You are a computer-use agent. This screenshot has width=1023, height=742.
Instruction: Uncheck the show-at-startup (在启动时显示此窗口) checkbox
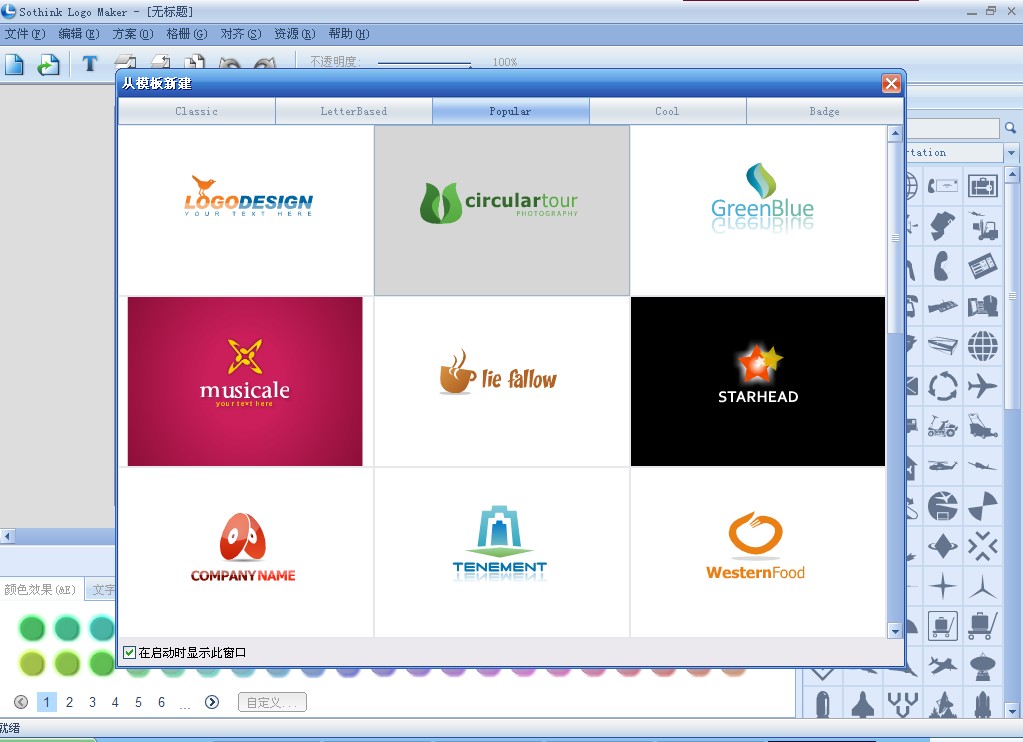(129, 653)
